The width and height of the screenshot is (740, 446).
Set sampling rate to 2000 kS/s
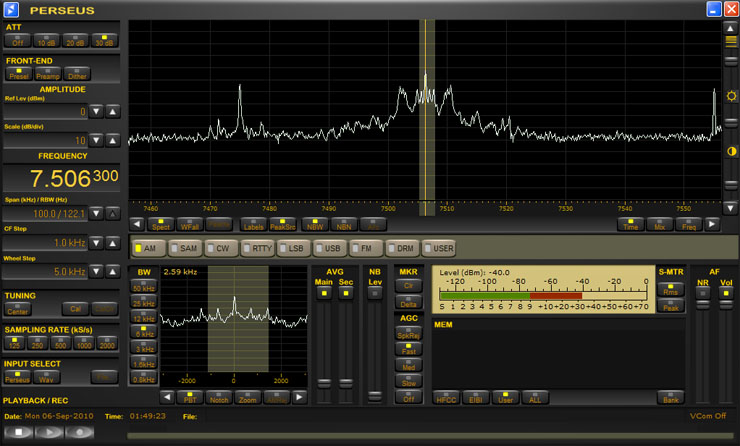click(x=107, y=343)
